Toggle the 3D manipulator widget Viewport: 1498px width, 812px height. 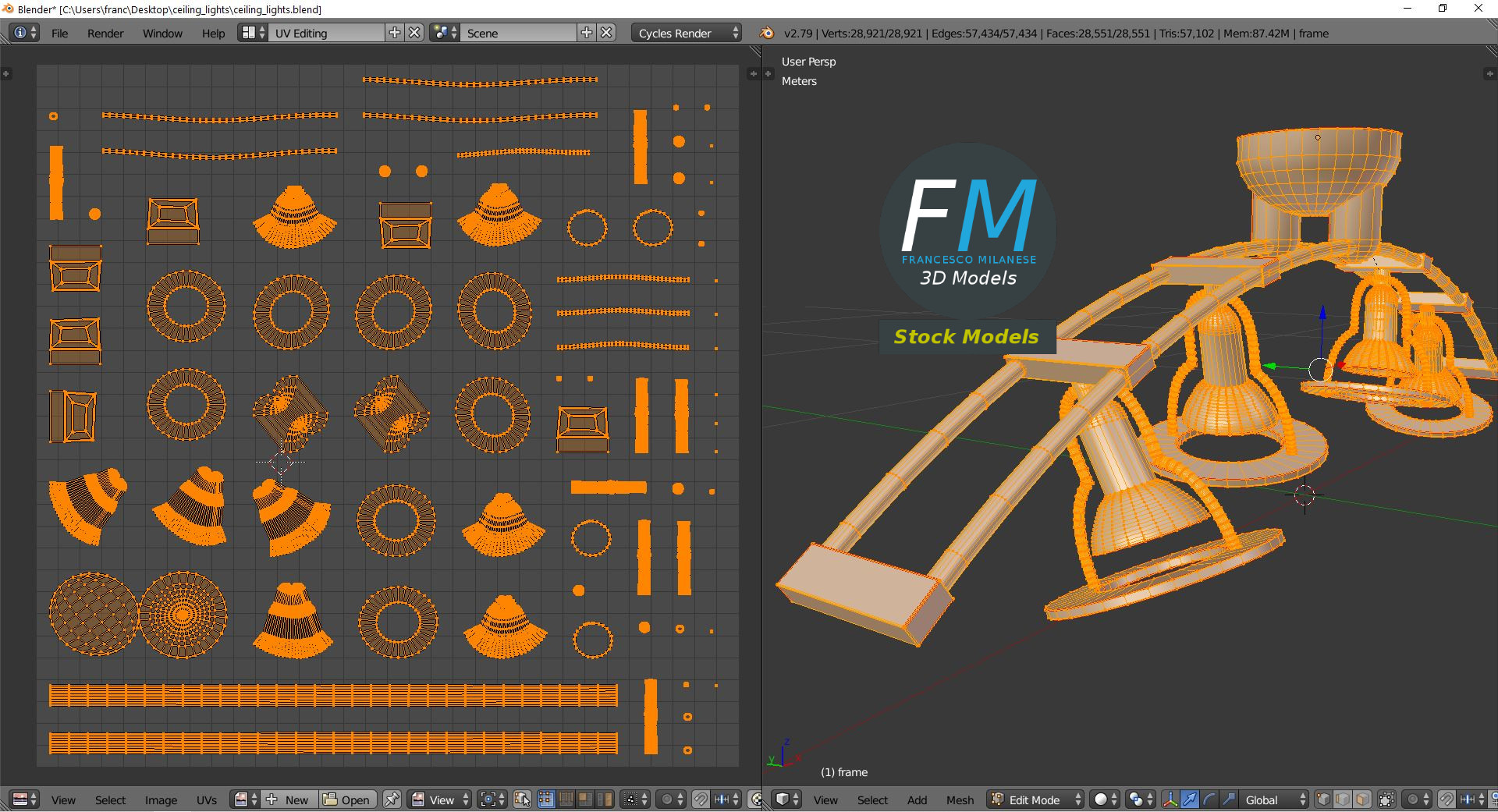[x=1170, y=800]
